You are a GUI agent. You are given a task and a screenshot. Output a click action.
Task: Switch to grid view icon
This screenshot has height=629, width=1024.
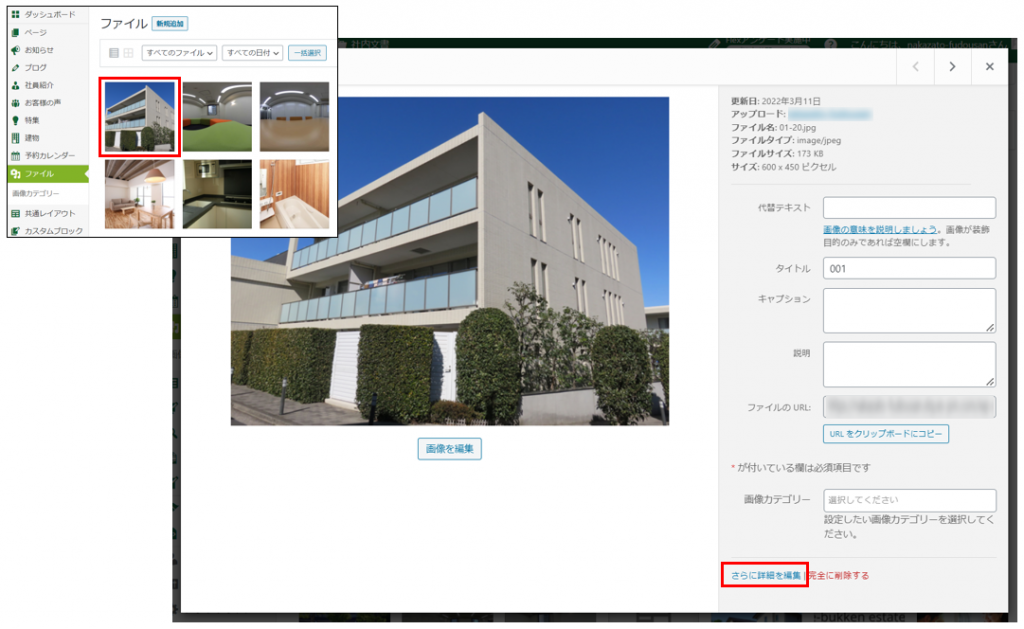pyautogui.click(x=128, y=53)
